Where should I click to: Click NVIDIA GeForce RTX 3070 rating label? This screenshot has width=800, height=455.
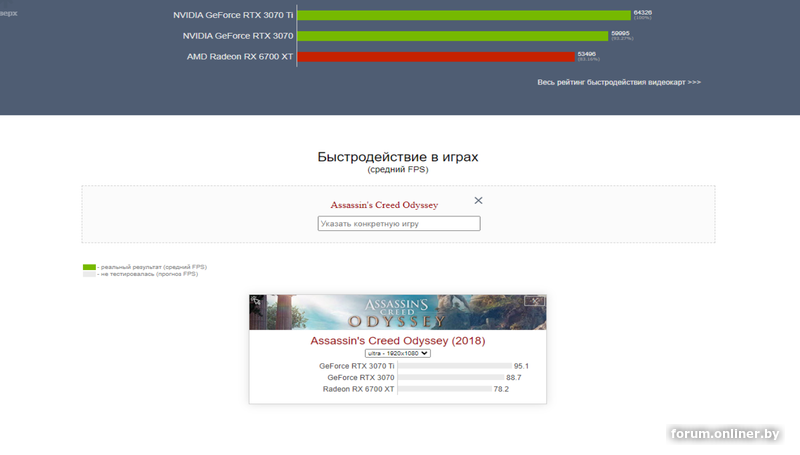[238, 36]
